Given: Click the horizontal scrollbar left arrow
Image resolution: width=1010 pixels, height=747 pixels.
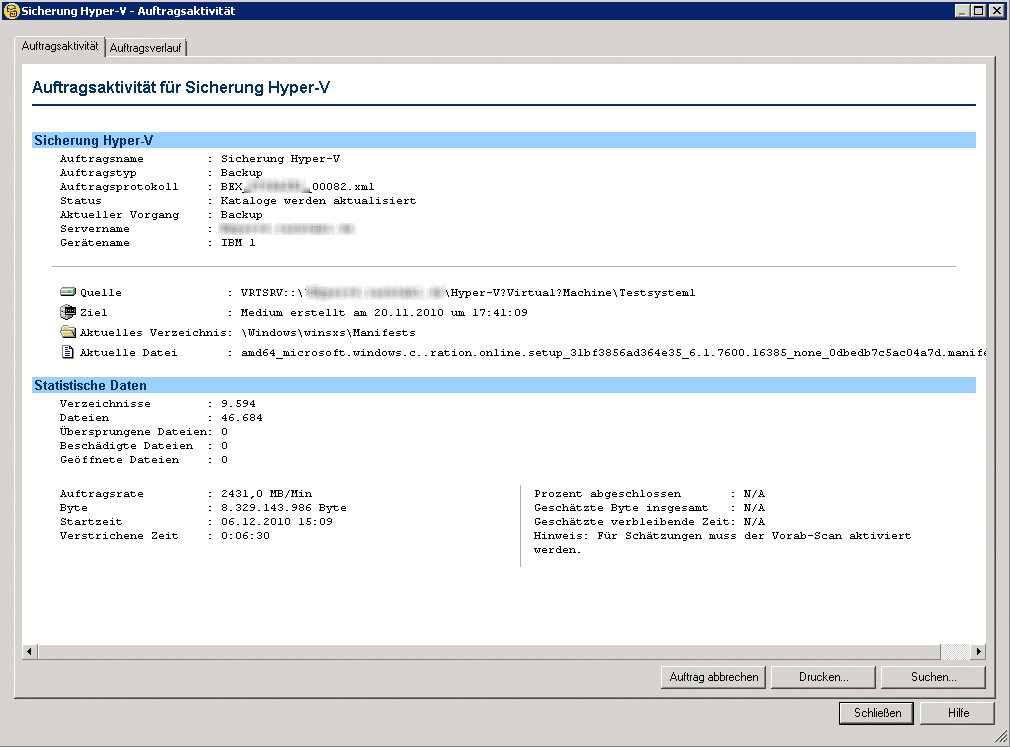Looking at the screenshot, I should tap(29, 652).
